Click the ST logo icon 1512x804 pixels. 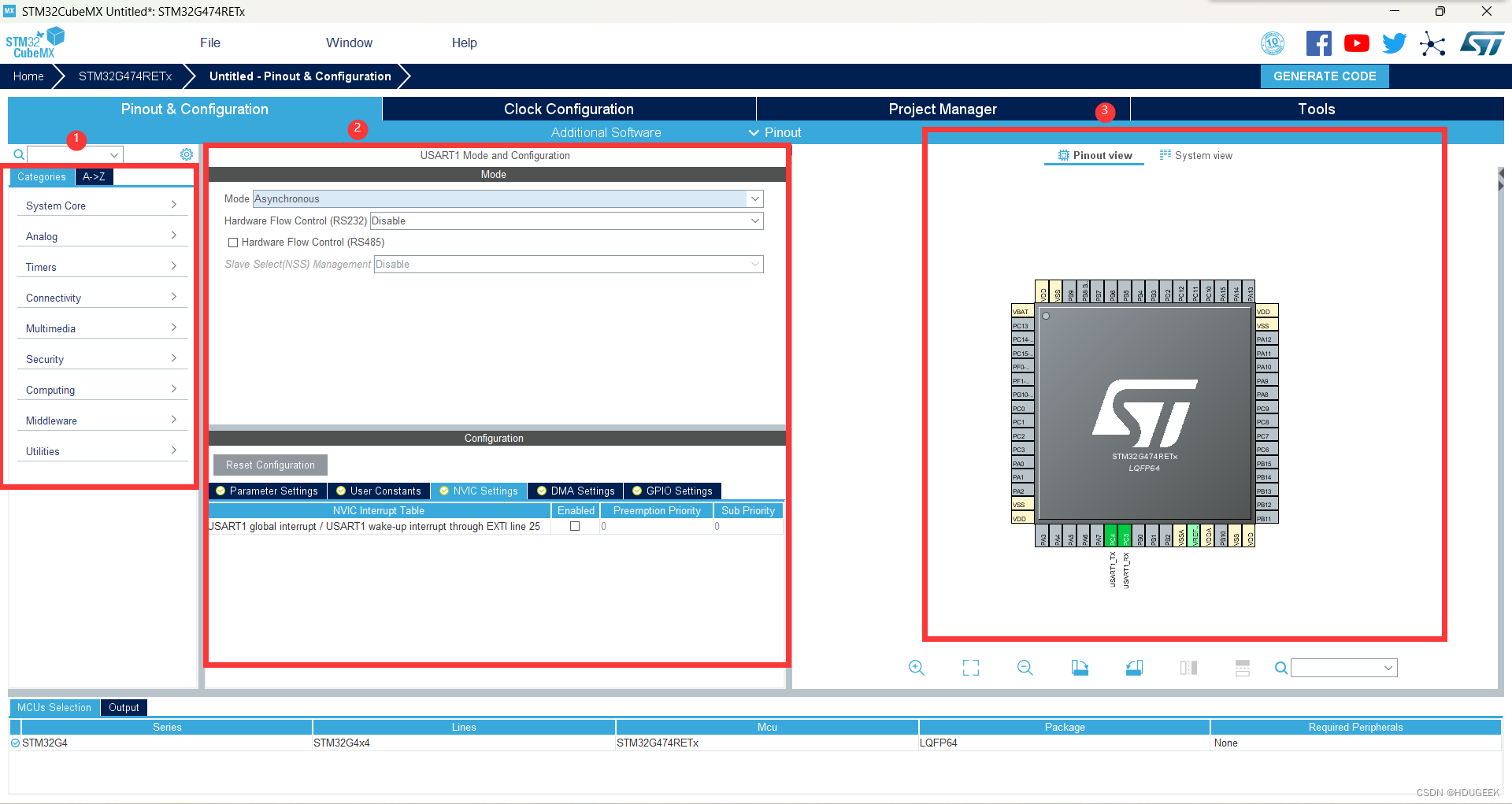(1482, 43)
